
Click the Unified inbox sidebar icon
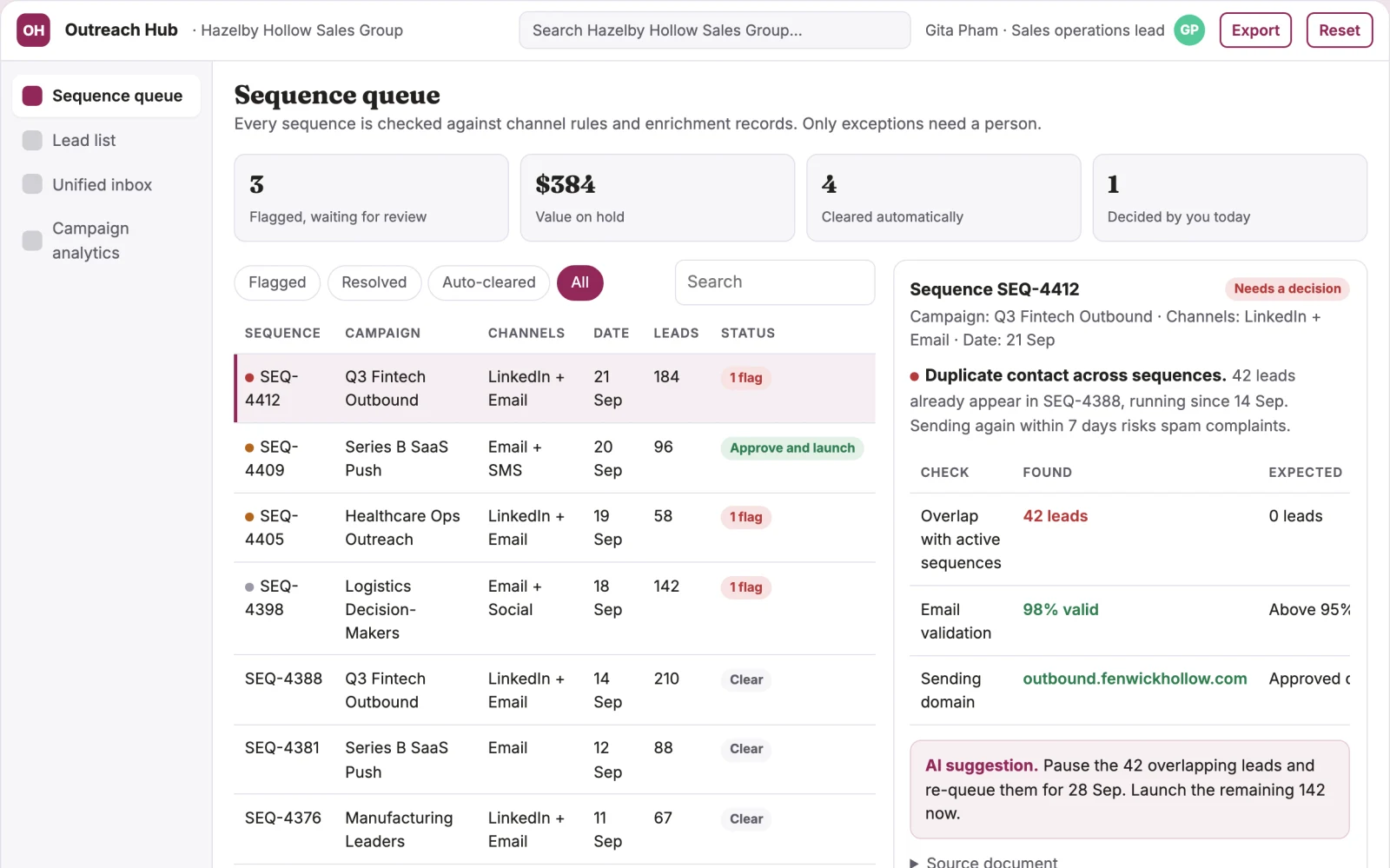pos(32,184)
